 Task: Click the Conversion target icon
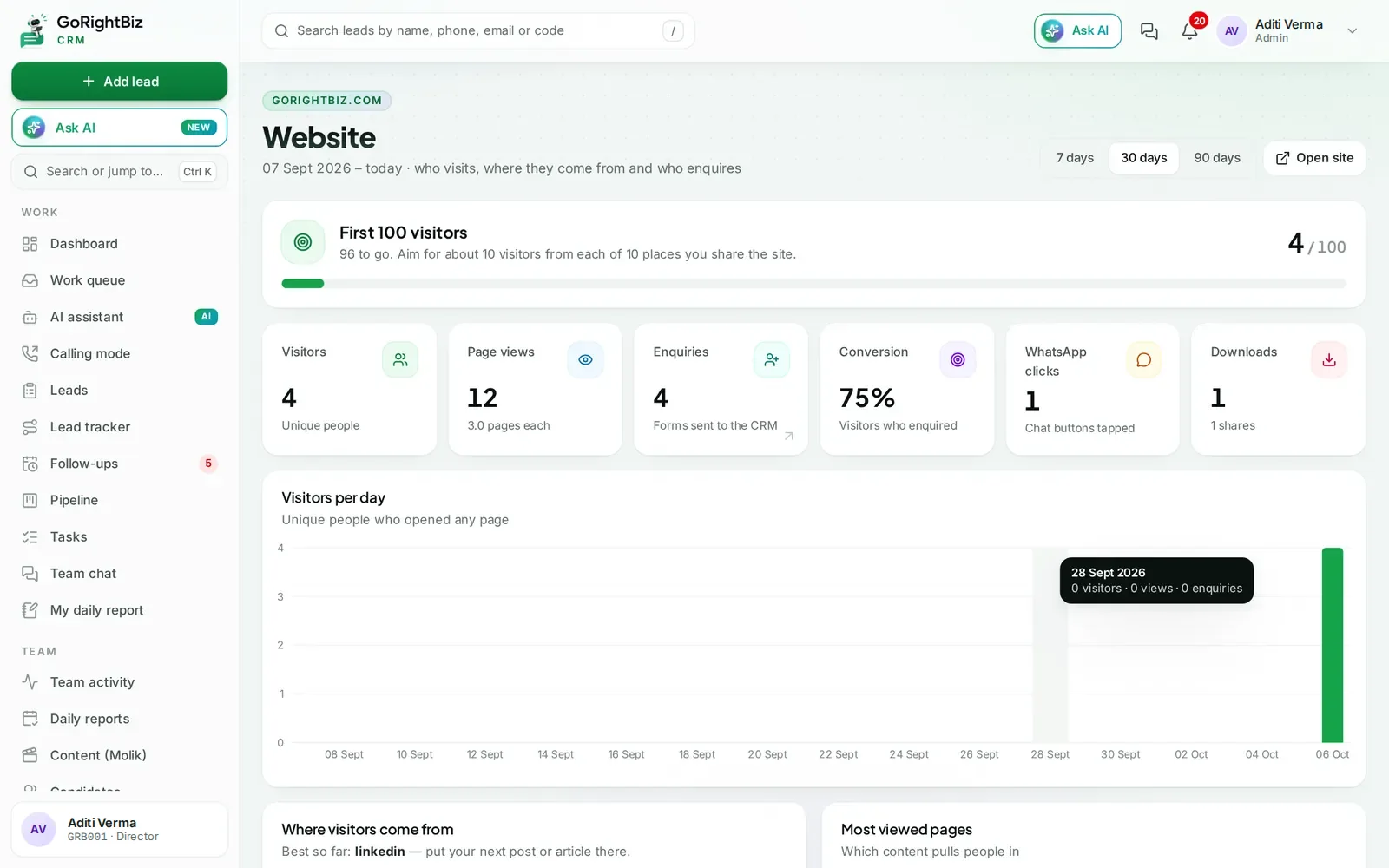pyautogui.click(x=958, y=359)
